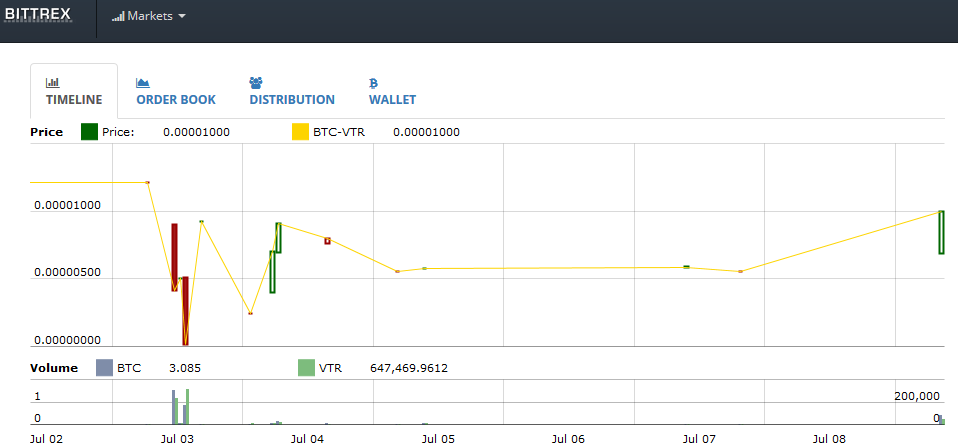The height and width of the screenshot is (448, 958).
Task: Click the 0.00001000 price axis label
Action: (67, 206)
